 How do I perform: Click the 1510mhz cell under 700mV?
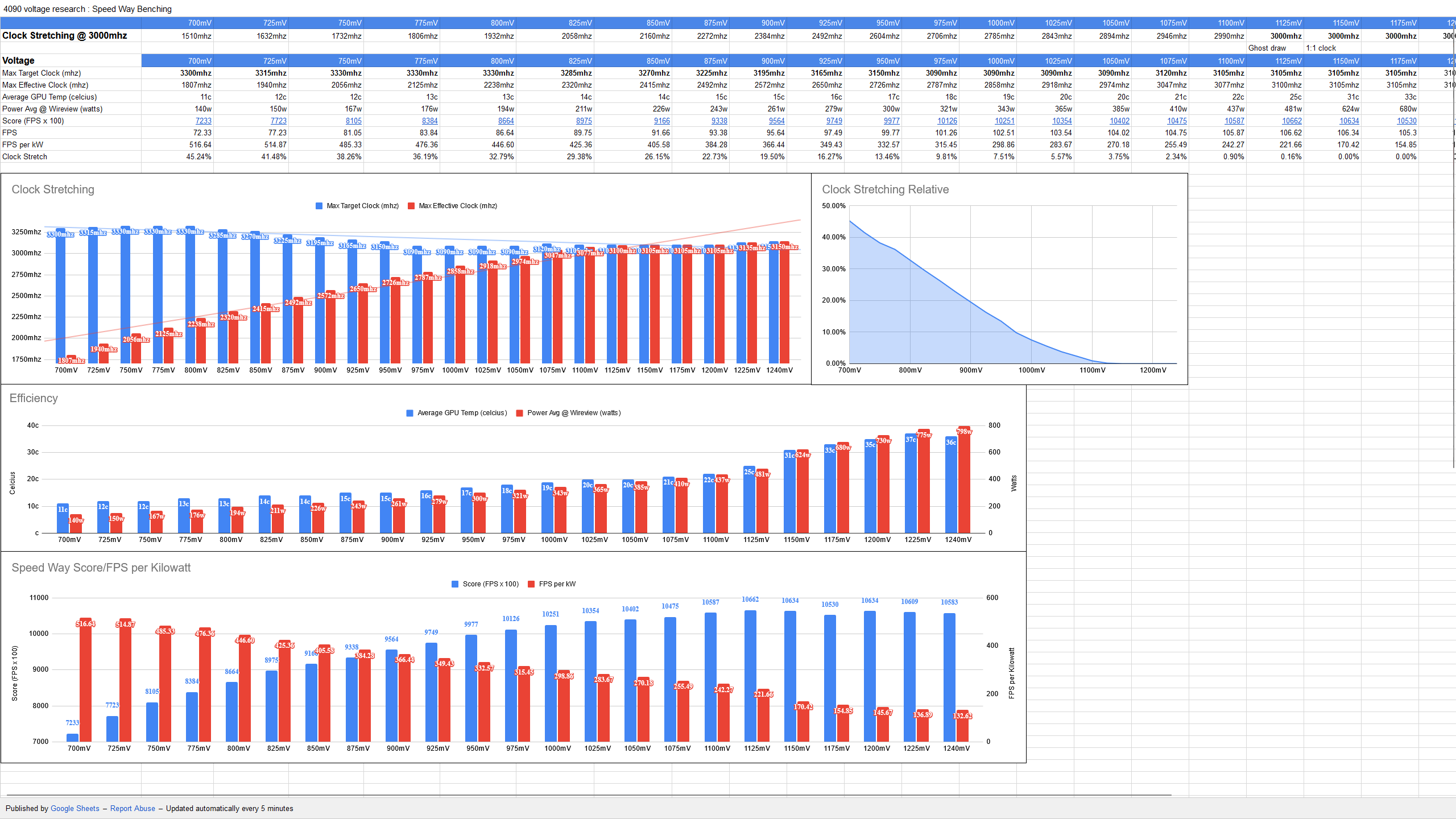[x=177, y=36]
